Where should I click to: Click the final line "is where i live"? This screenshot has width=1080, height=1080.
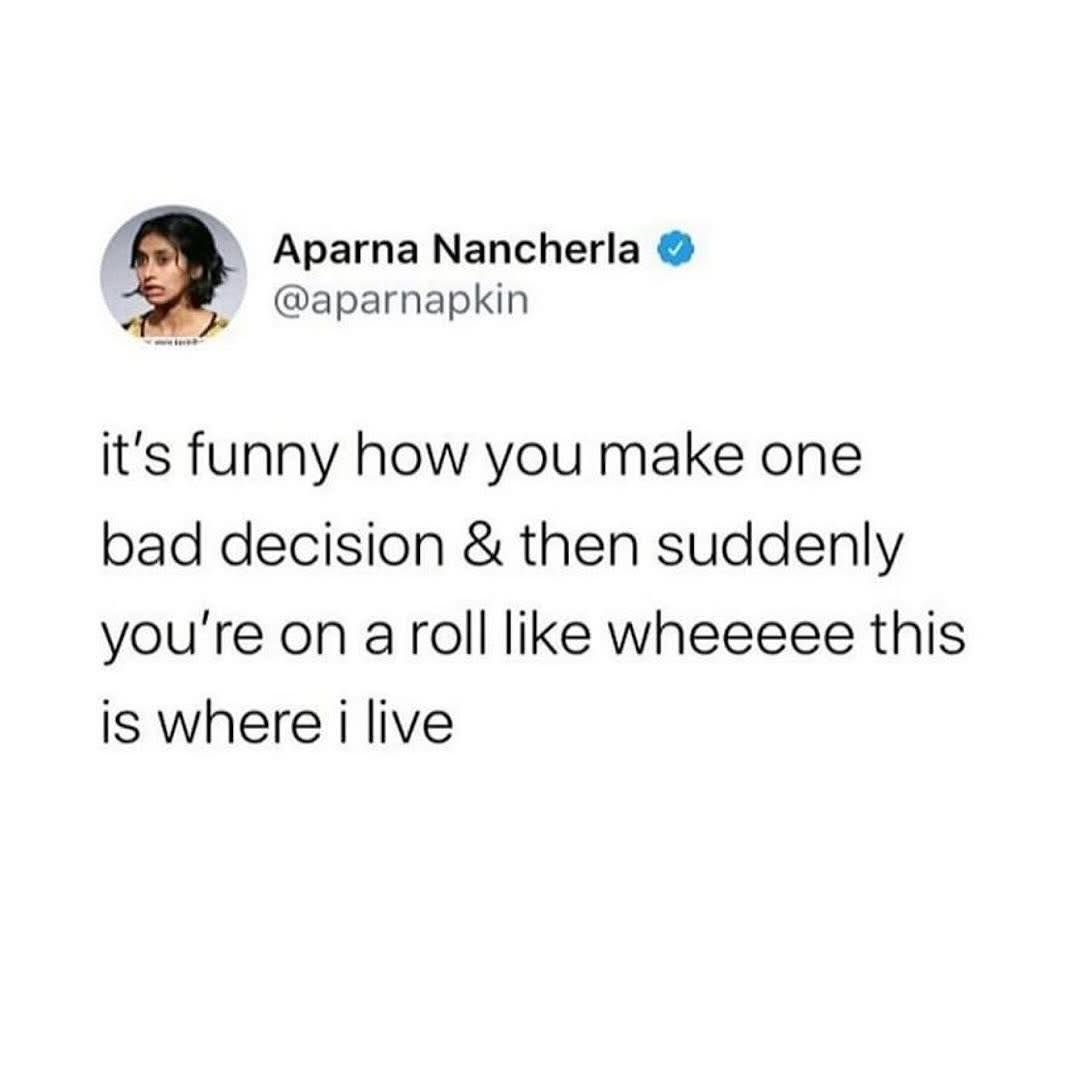point(278,723)
